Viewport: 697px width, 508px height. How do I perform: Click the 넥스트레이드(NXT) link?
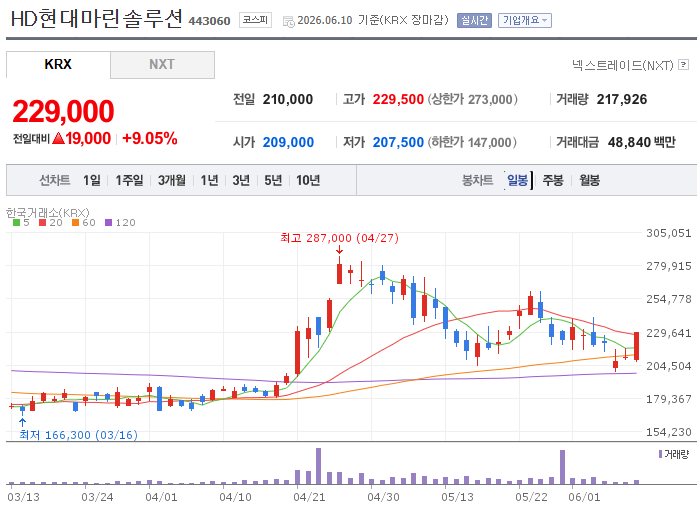click(623, 65)
